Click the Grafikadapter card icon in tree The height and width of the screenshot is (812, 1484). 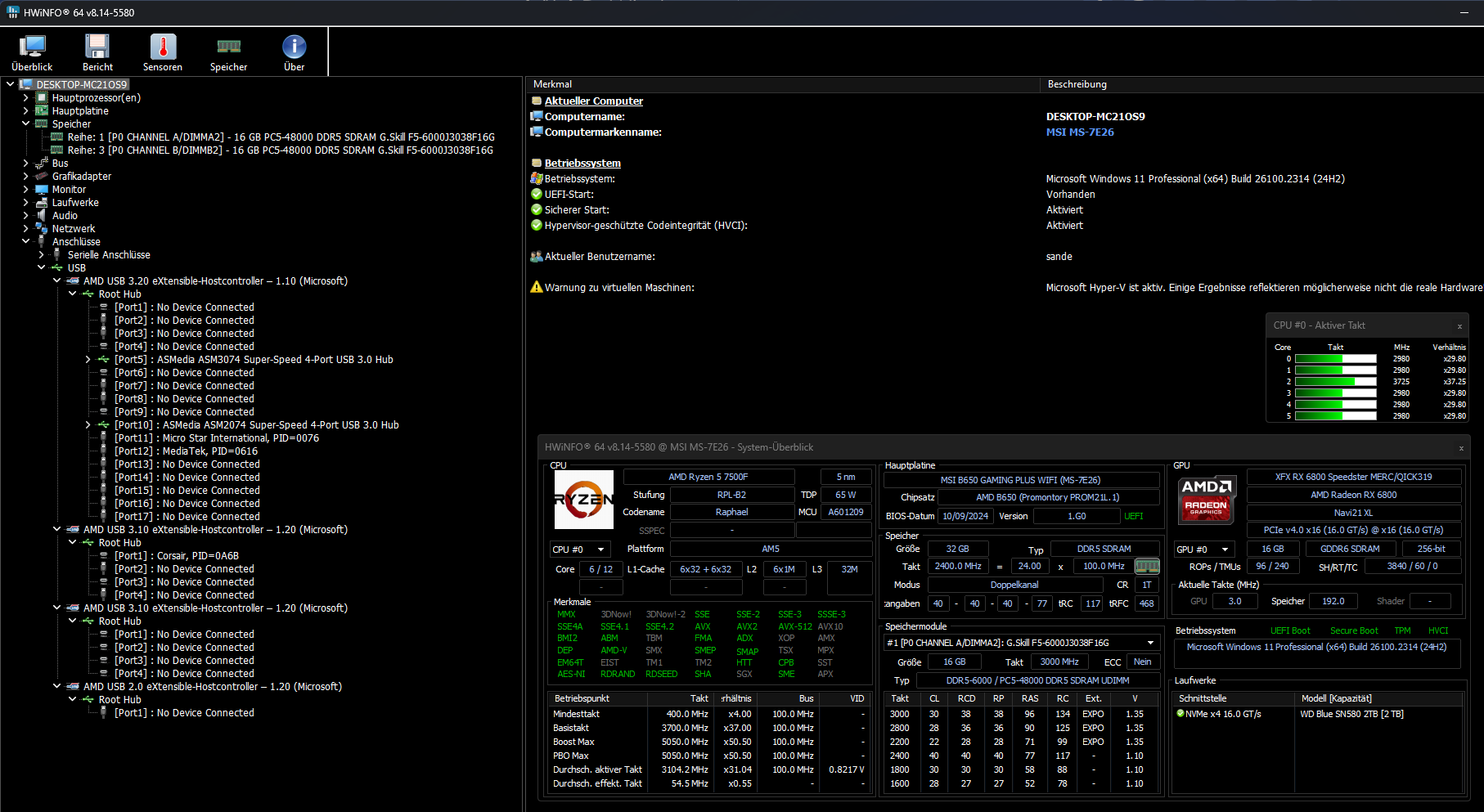point(42,177)
